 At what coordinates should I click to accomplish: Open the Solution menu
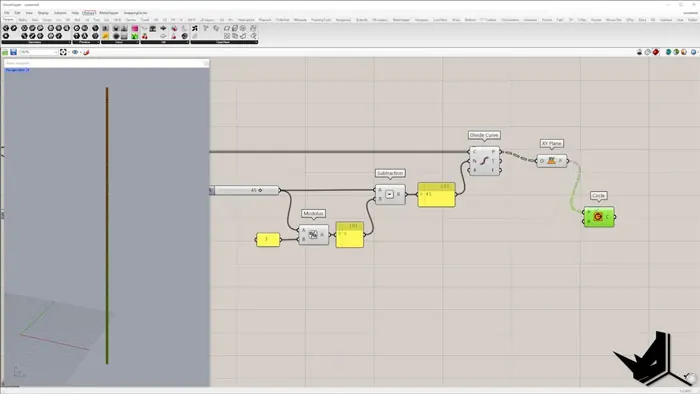(x=60, y=13)
